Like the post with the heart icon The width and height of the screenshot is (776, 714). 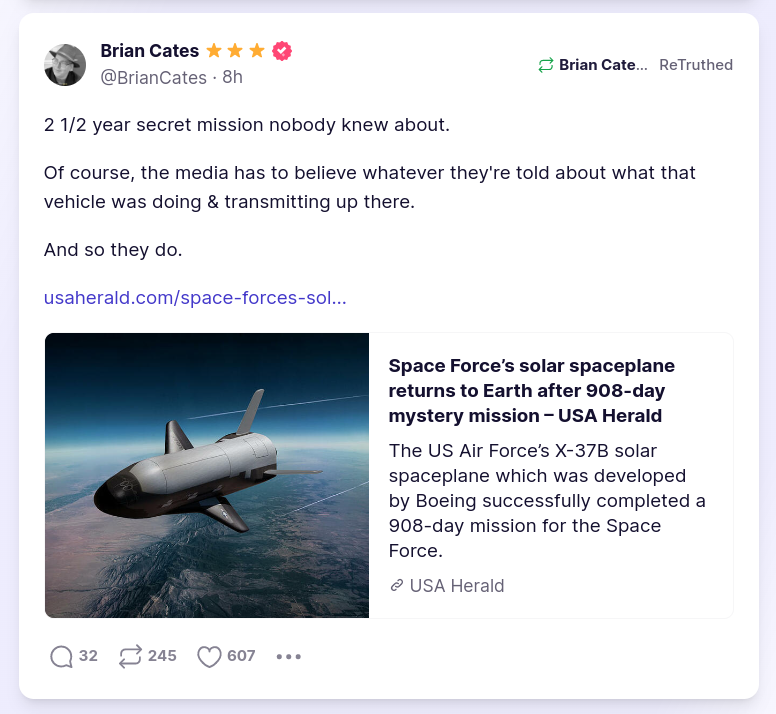tap(208, 656)
